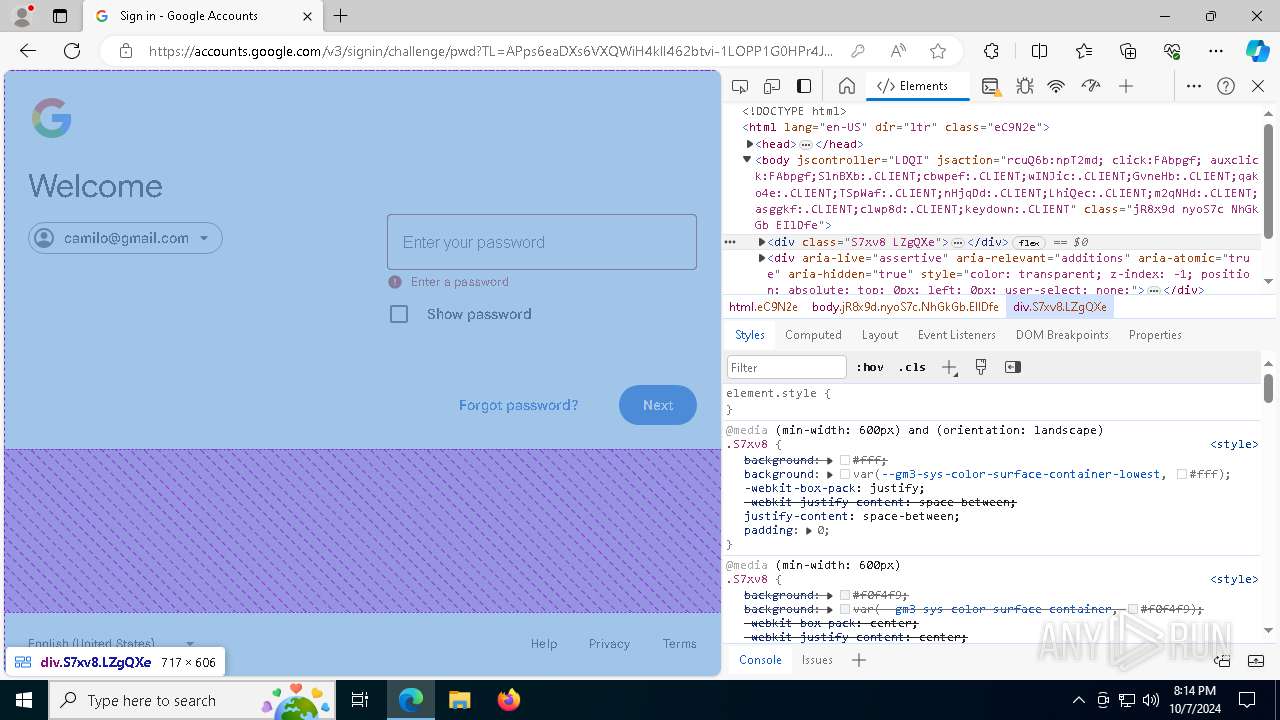Open the Performance gauge tool
This screenshot has width=1280, height=720.
click(1091, 87)
